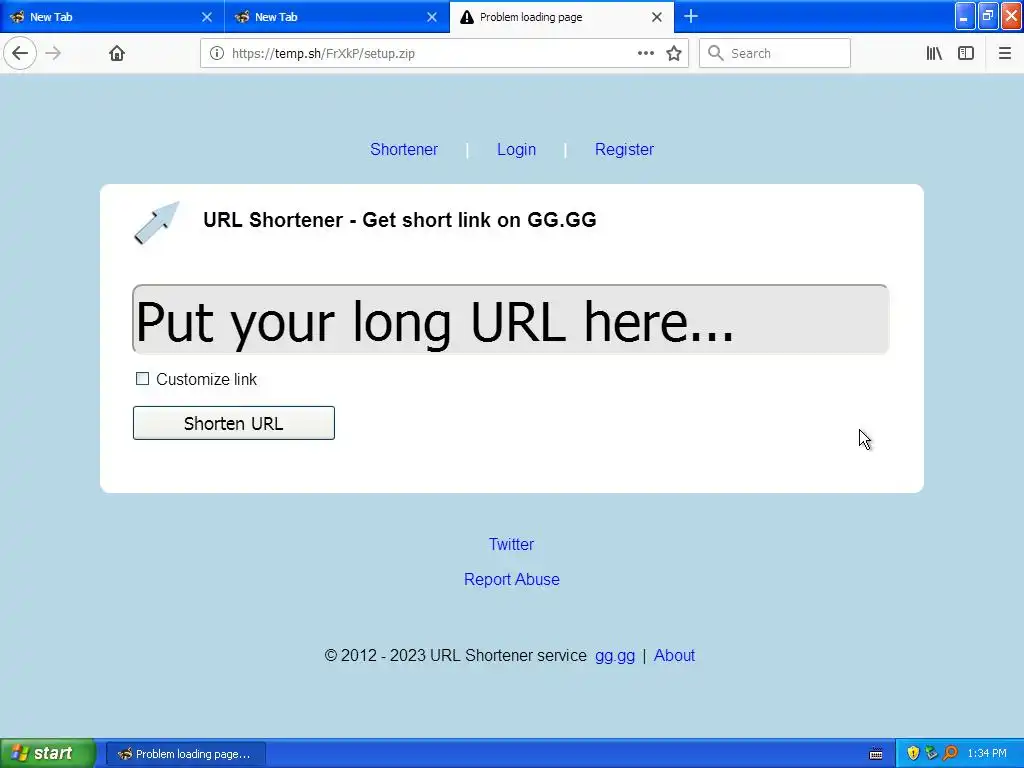Open a new tab with plus button
This screenshot has height=768, width=1024.
tap(691, 16)
